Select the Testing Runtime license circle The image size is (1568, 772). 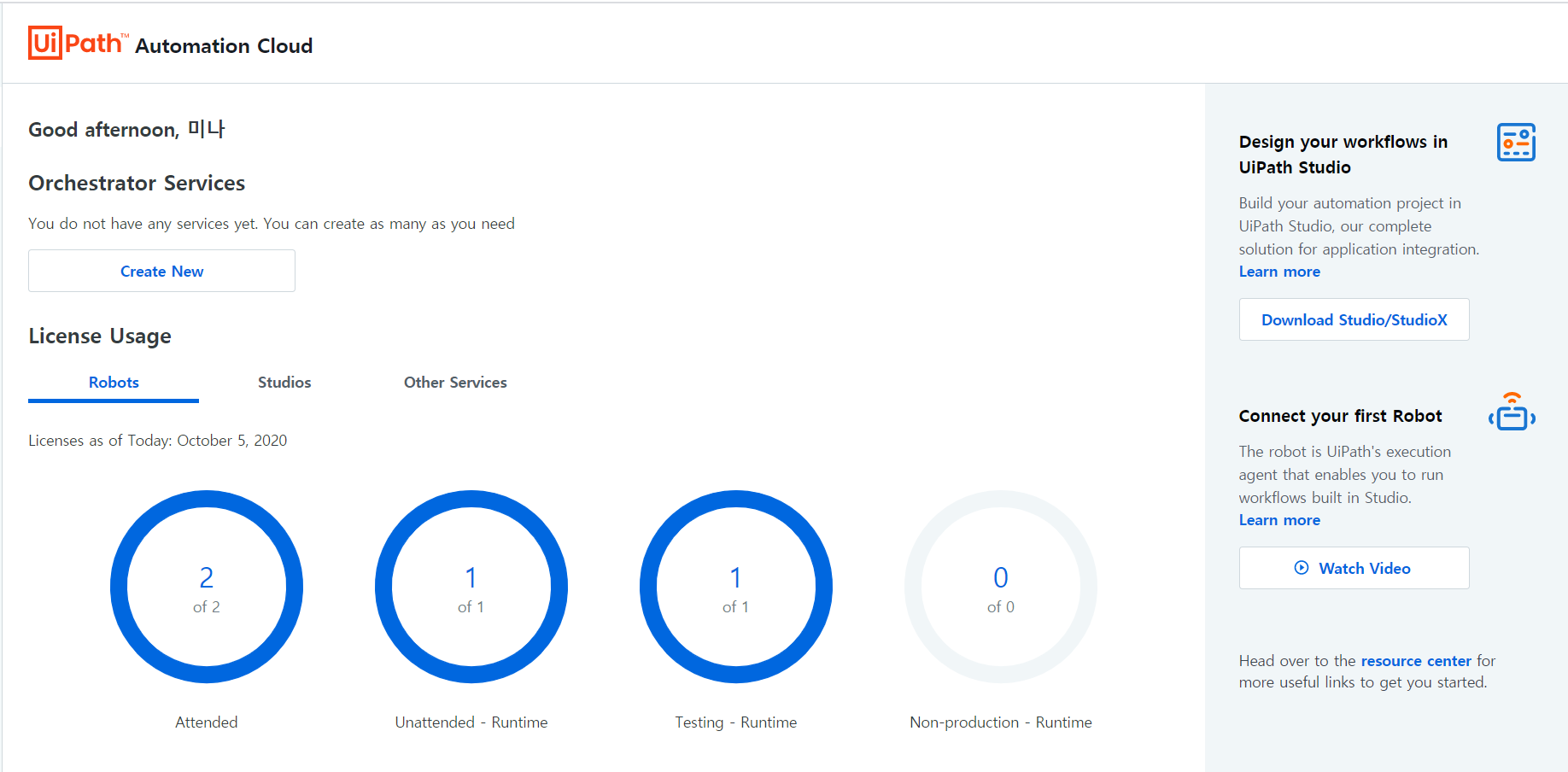[x=735, y=586]
